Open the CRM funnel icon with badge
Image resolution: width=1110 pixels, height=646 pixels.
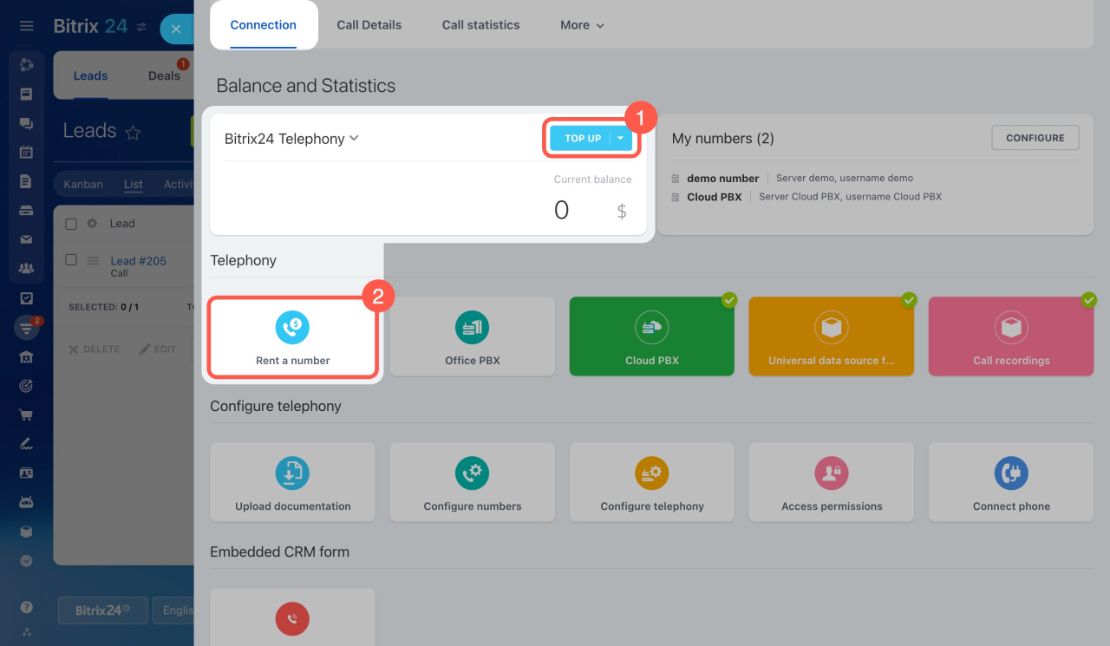click(x=26, y=328)
